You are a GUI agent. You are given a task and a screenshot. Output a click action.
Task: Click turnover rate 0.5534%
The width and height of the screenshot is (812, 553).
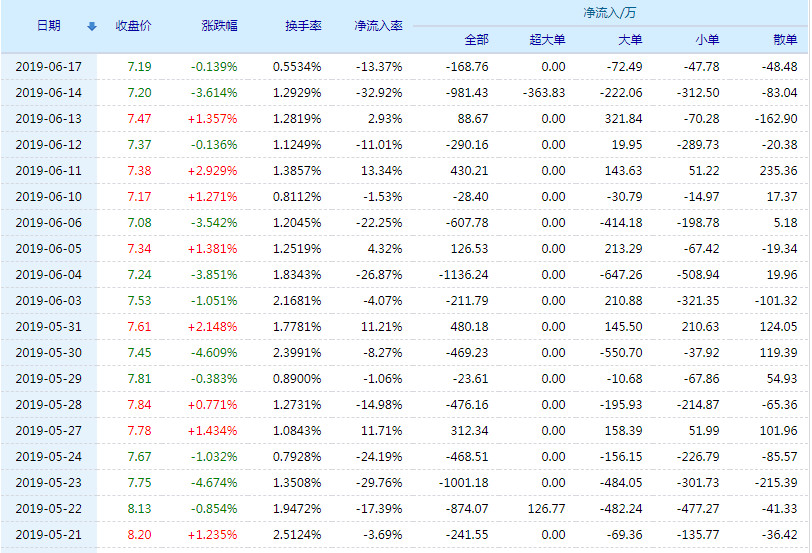click(297, 67)
